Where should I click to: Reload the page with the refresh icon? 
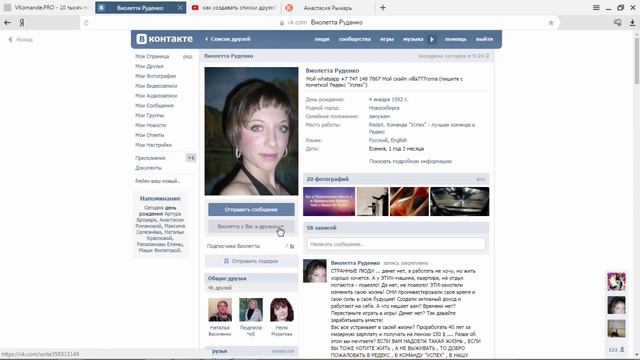(x=86, y=23)
